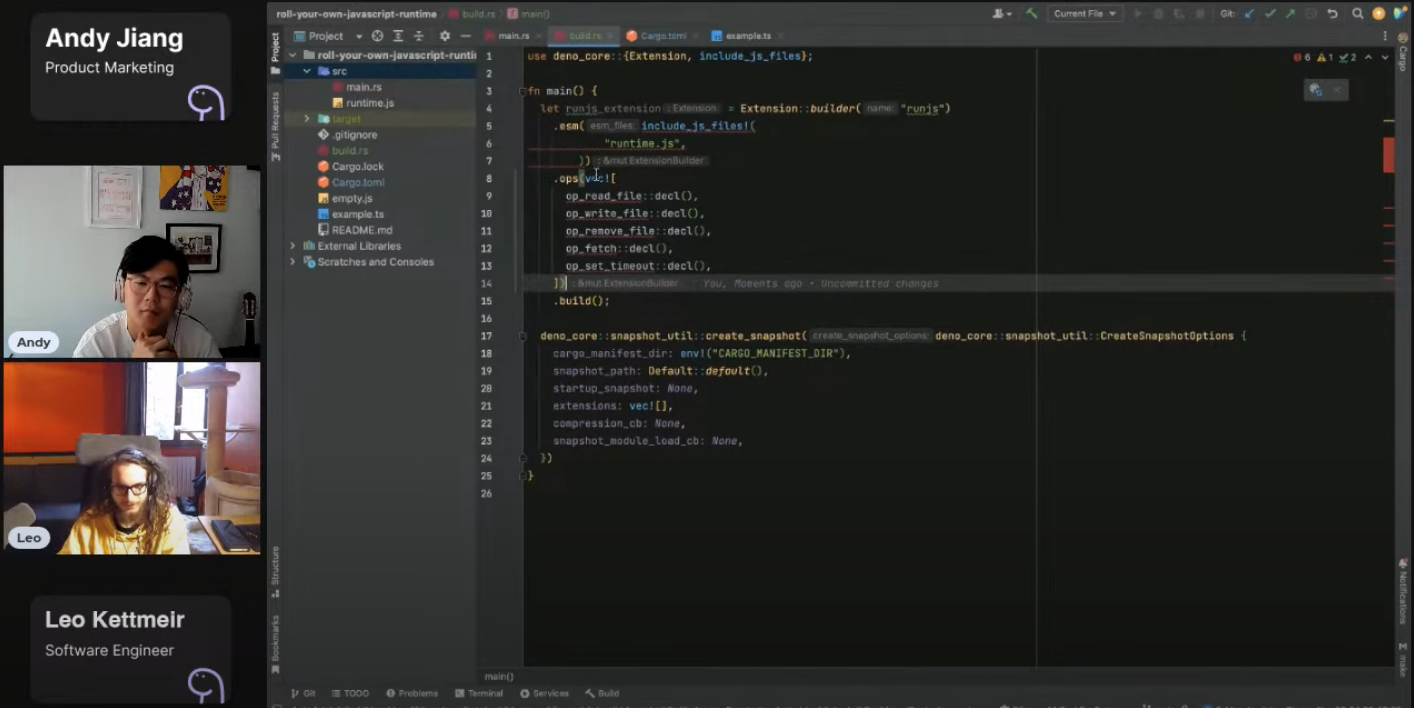
Task: Expand the External Libraries node
Action: pos(291,245)
